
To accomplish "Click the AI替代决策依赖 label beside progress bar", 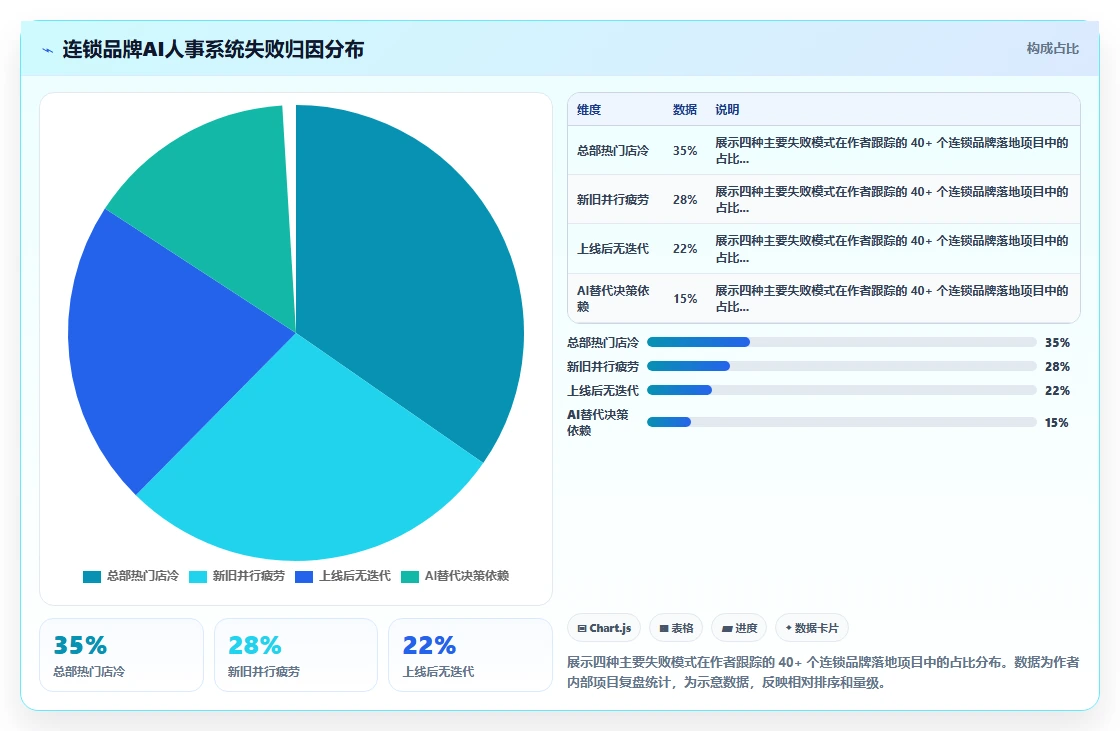I will tap(599, 422).
